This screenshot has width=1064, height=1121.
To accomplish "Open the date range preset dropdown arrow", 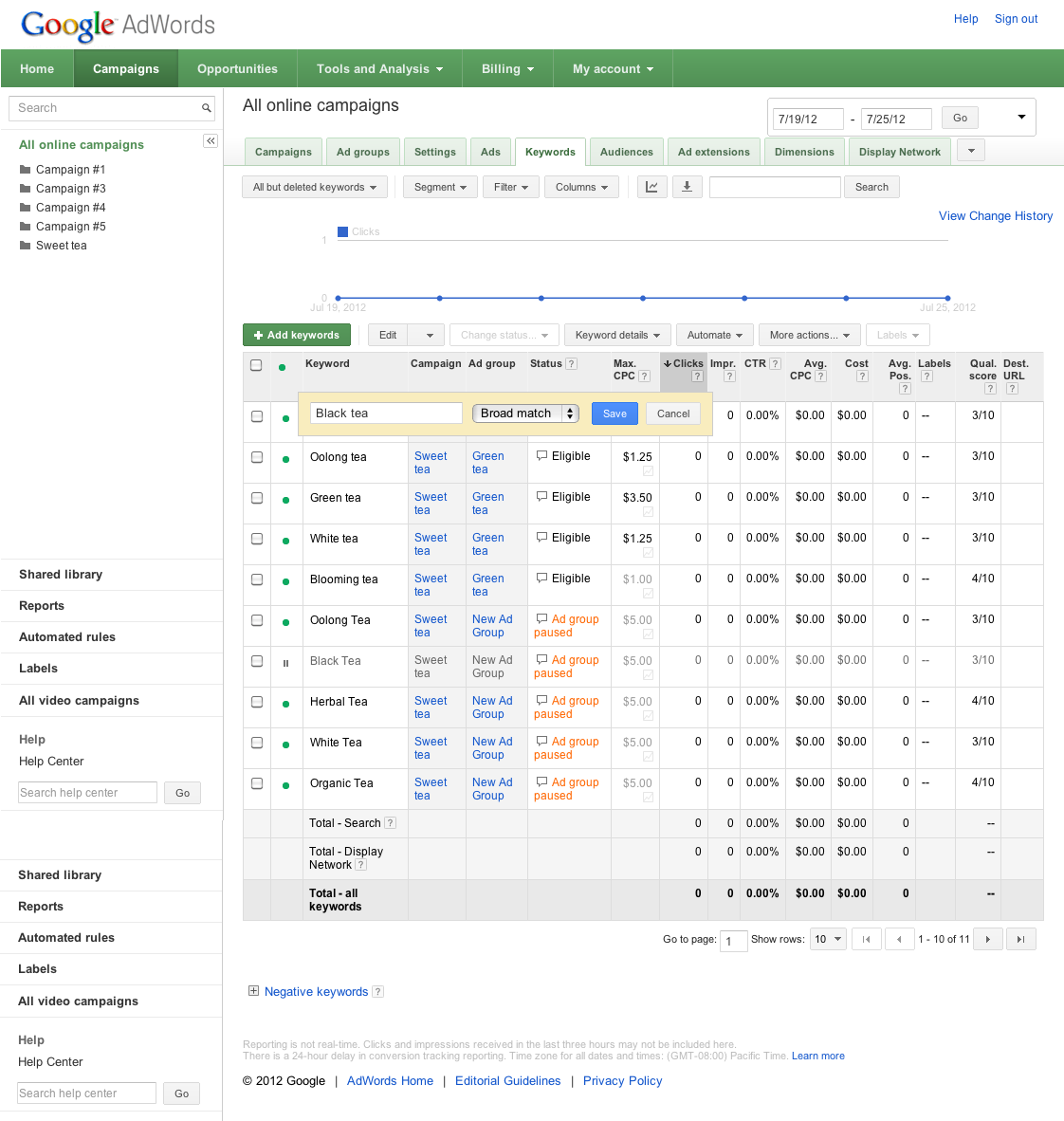I will [x=1022, y=117].
